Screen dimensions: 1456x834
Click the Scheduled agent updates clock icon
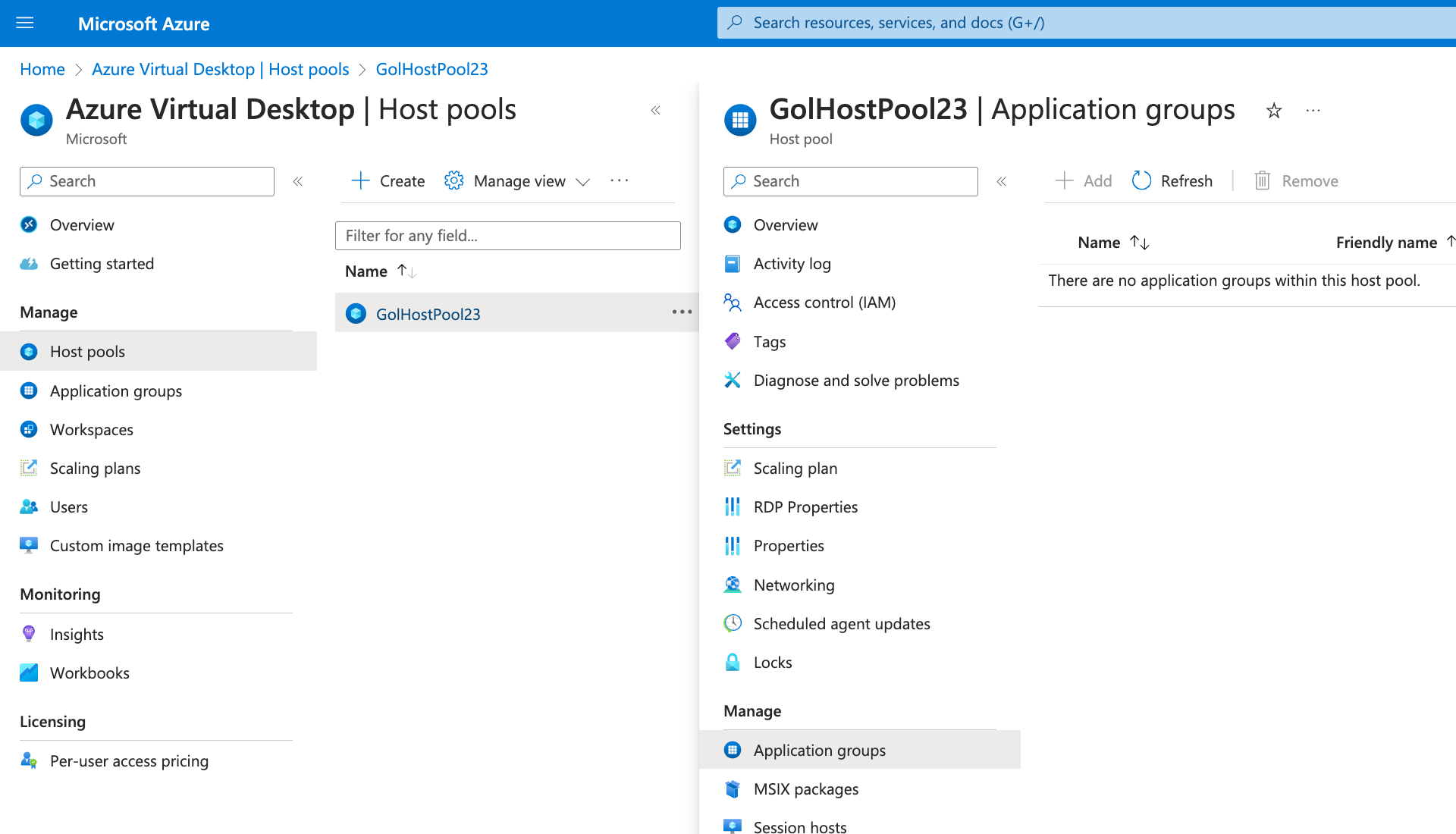click(x=733, y=623)
